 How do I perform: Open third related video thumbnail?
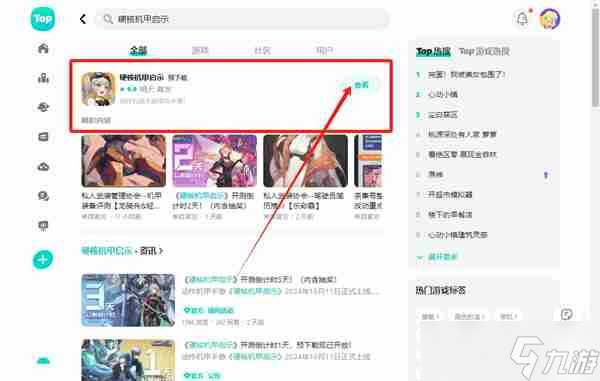[x=305, y=161]
